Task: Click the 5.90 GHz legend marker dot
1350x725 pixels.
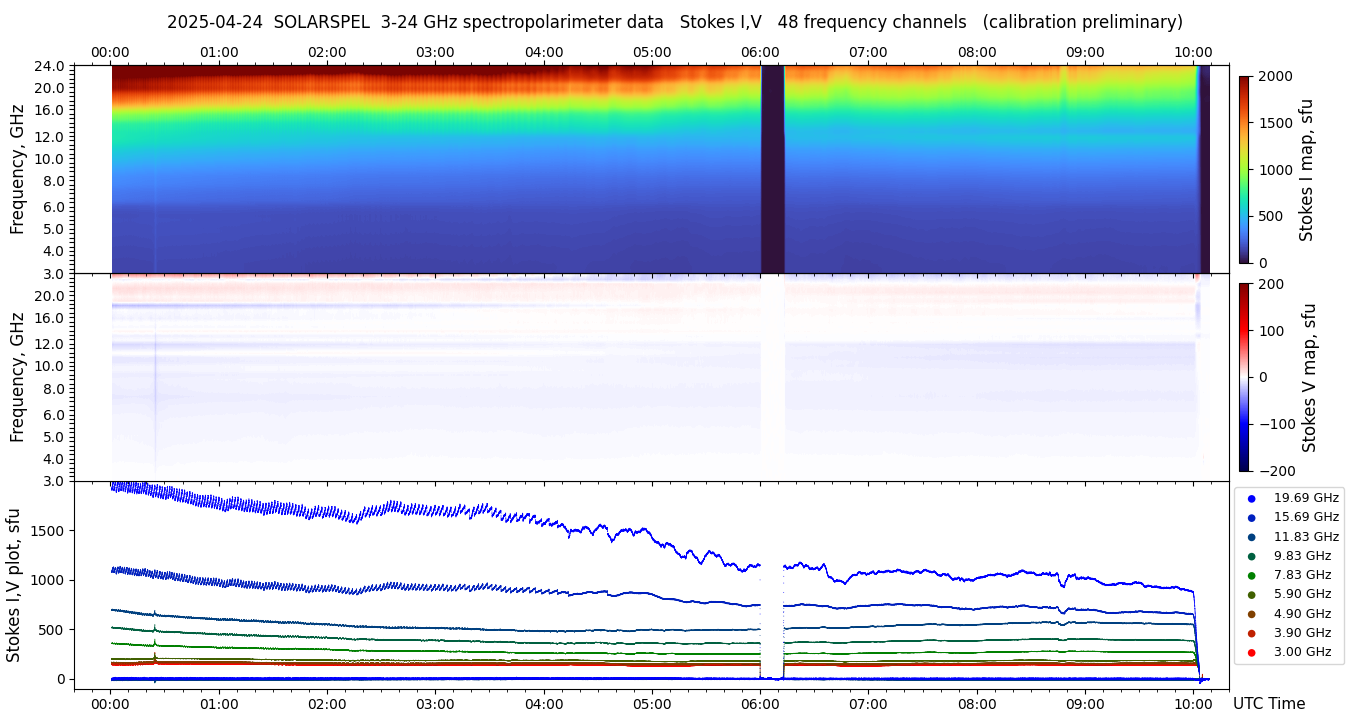Action: (x=1251, y=595)
